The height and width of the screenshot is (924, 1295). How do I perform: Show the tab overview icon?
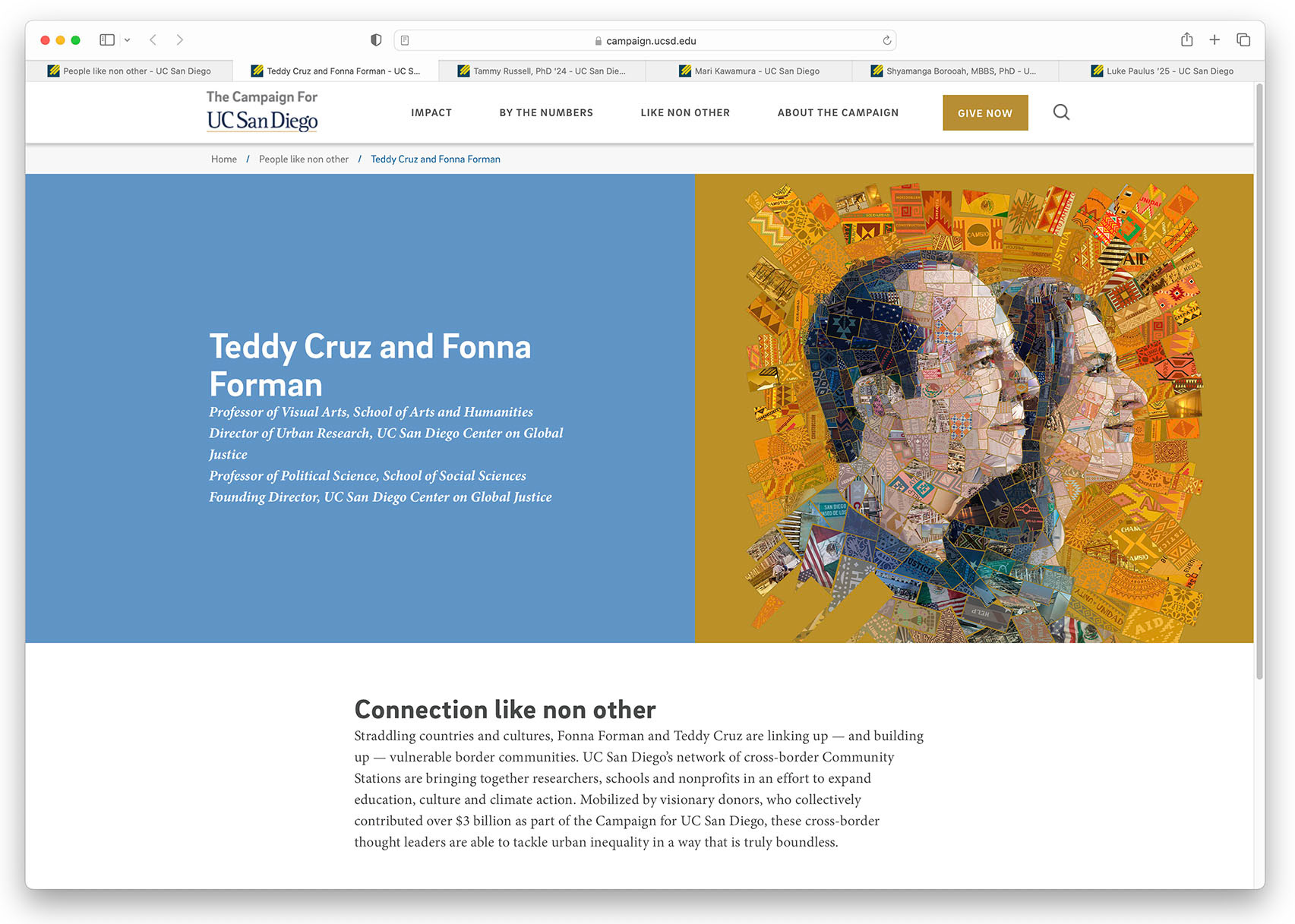coord(1243,39)
